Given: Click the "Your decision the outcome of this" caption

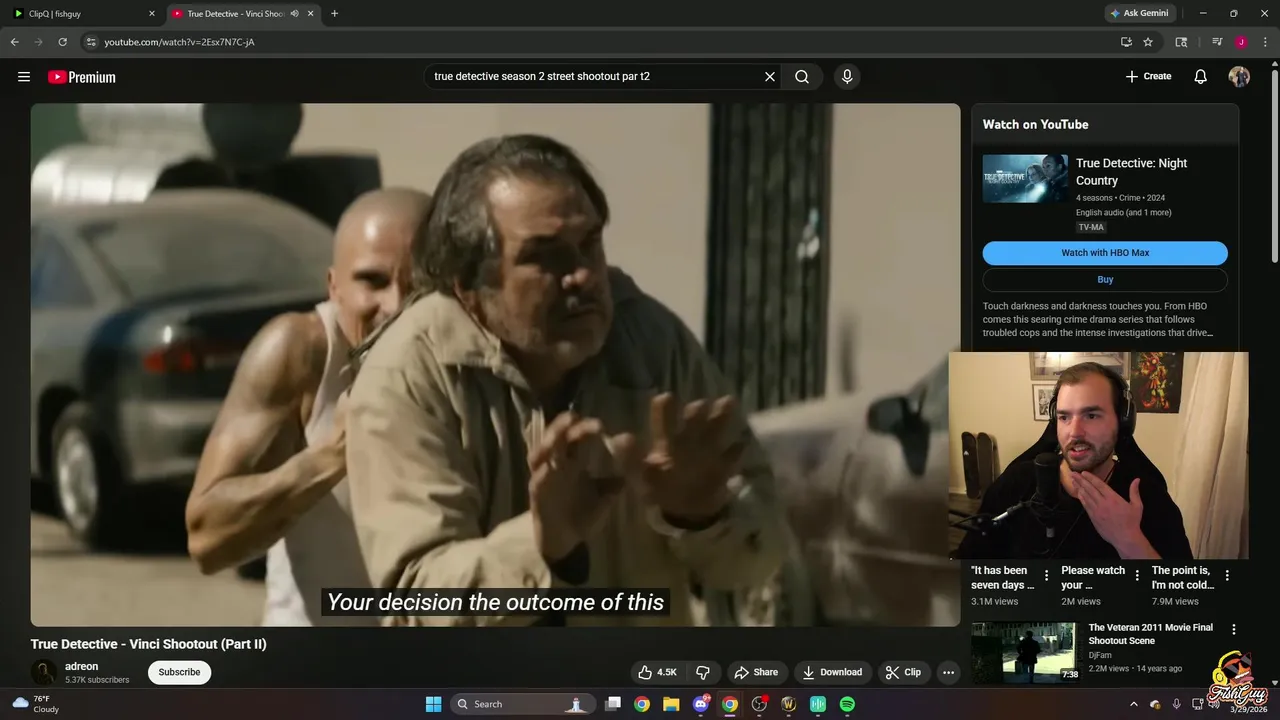Looking at the screenshot, I should pyautogui.click(x=495, y=602).
